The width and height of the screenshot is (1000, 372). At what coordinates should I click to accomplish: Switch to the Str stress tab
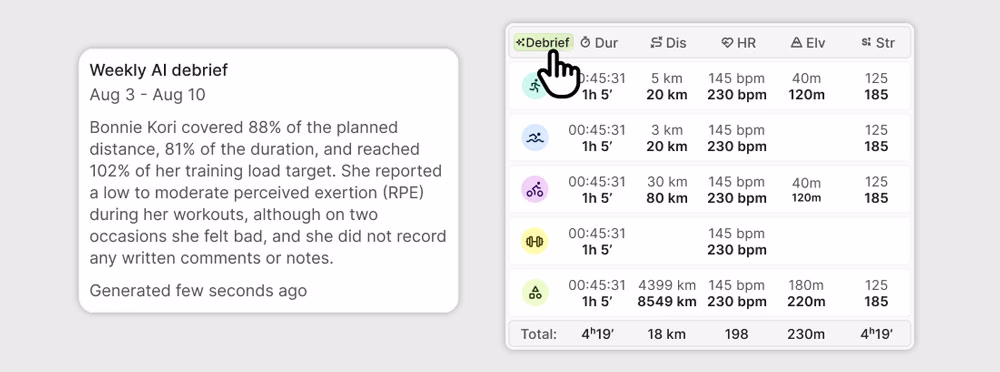coord(877,43)
